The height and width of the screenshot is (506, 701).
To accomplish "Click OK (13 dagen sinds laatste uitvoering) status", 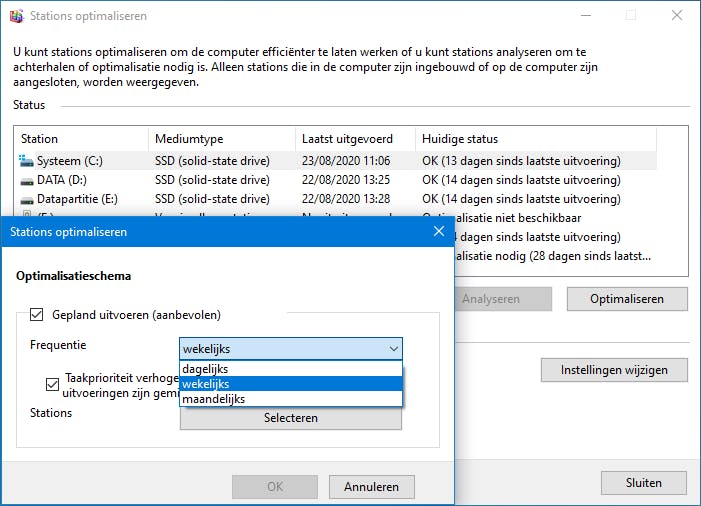I will coord(521,160).
